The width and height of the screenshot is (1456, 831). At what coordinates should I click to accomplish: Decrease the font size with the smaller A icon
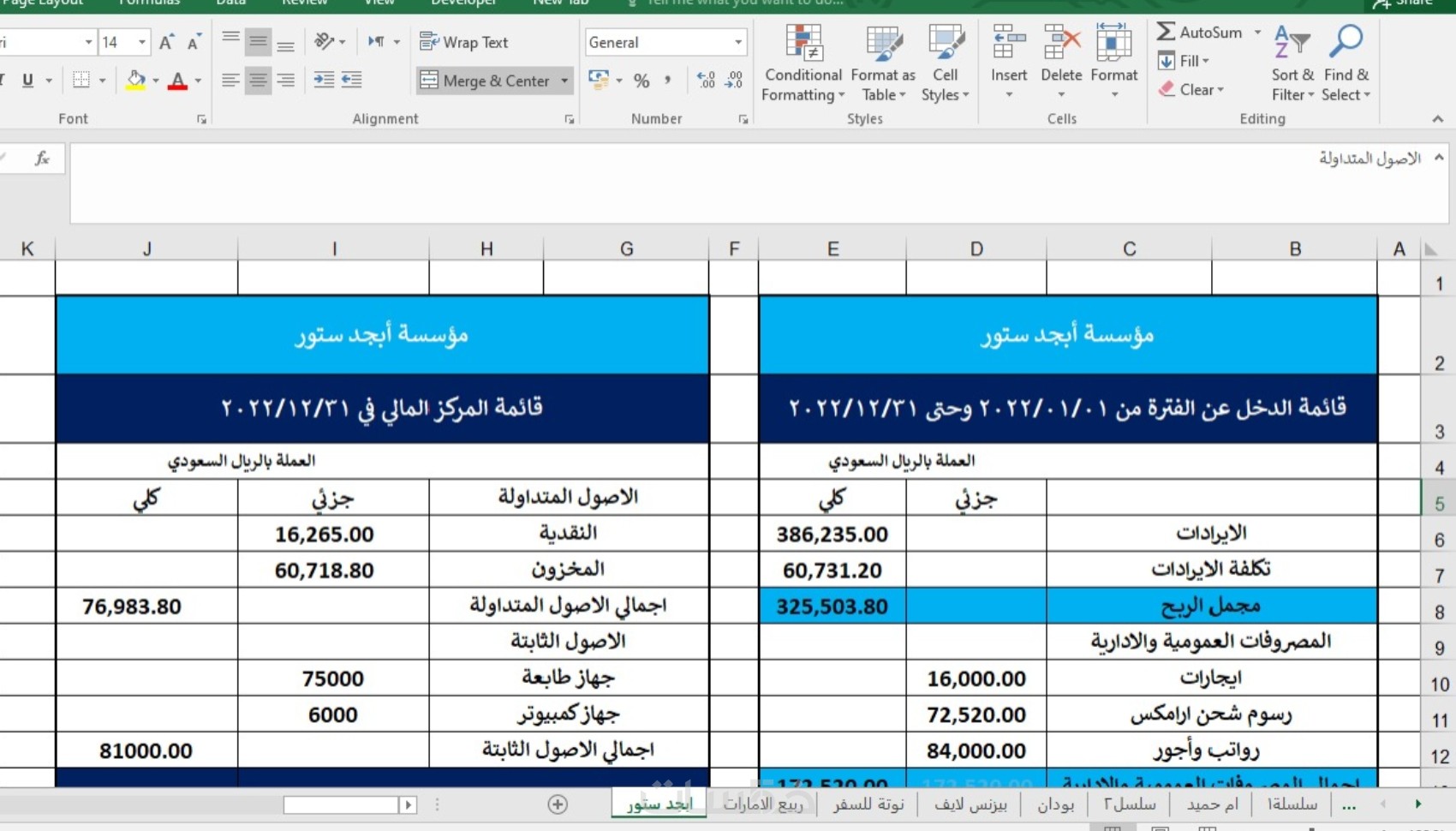point(194,42)
